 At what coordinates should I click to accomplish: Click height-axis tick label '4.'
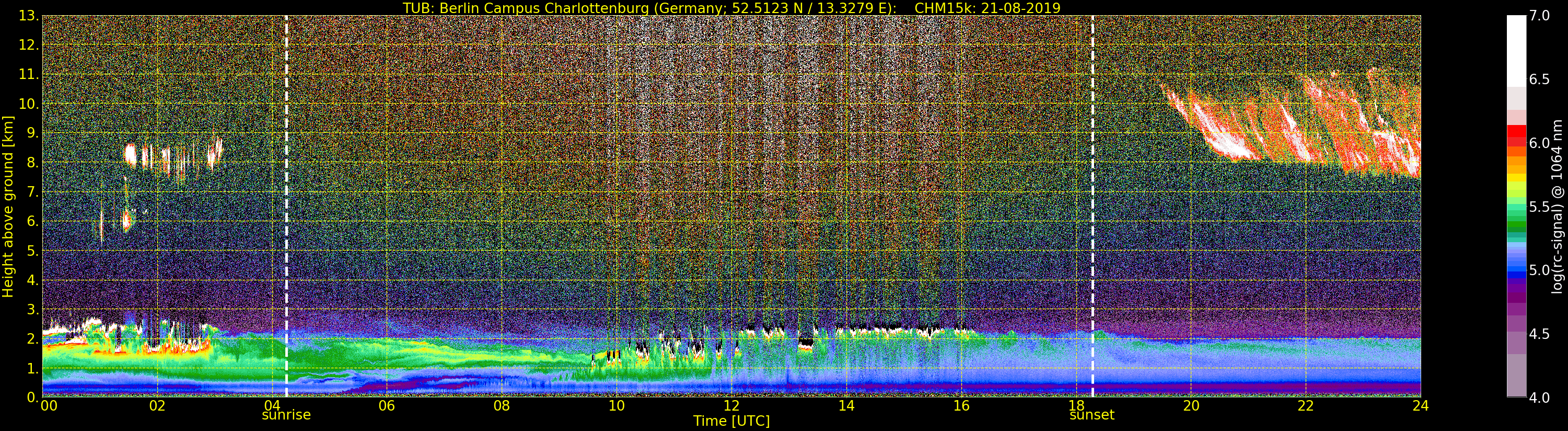pos(32,280)
